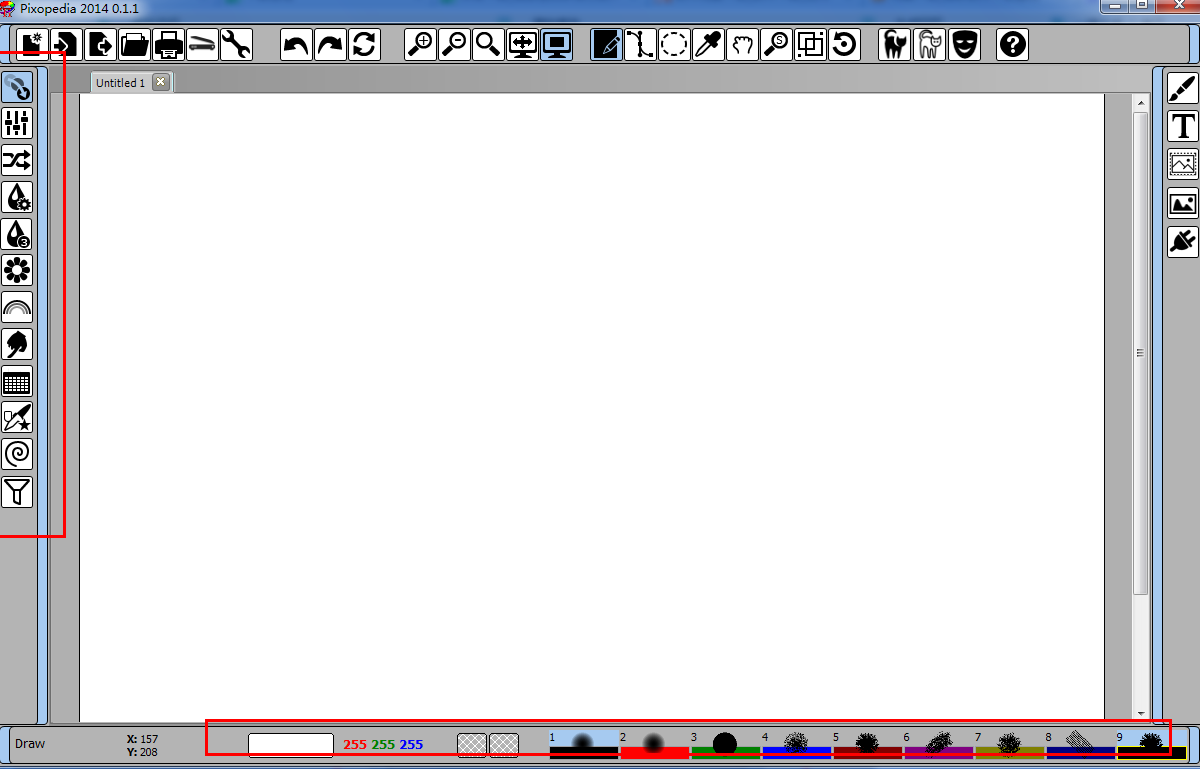Click the grid table icon

(17, 381)
